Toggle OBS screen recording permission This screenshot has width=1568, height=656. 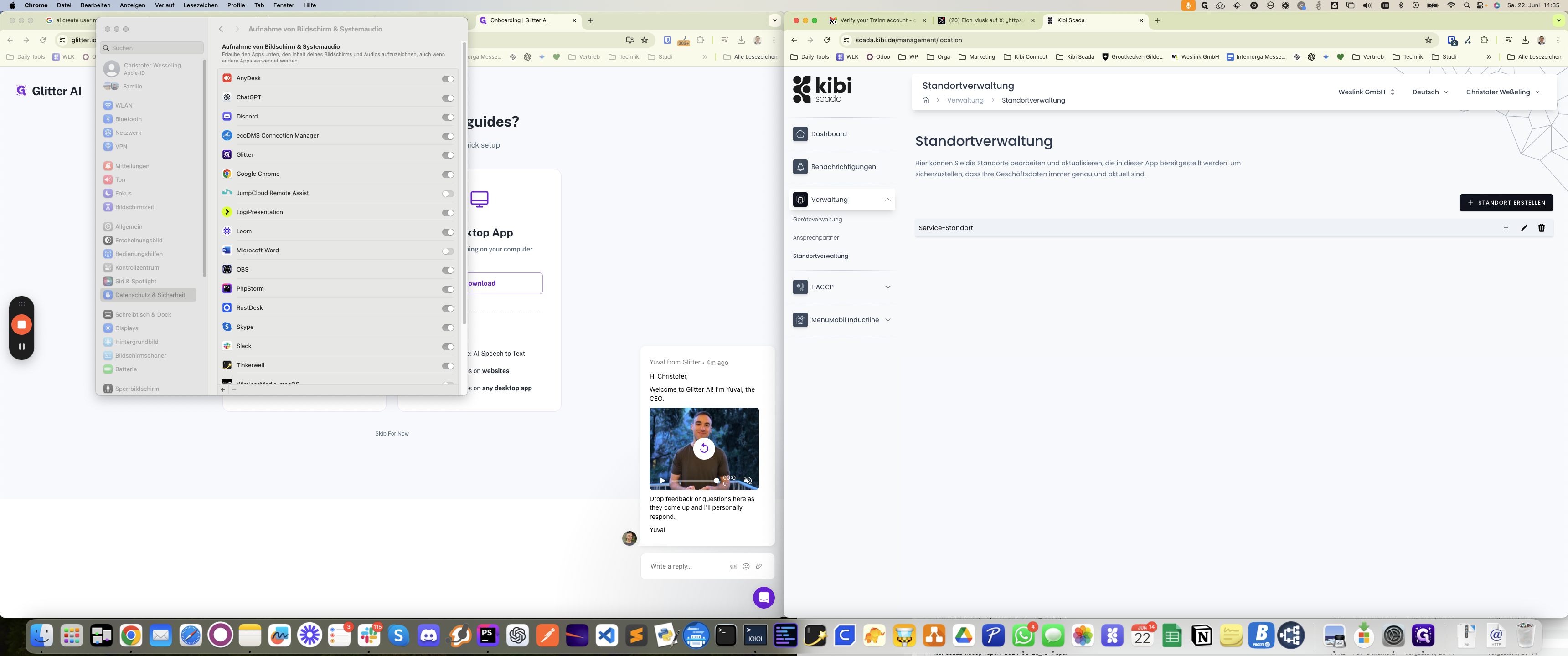pyautogui.click(x=448, y=270)
